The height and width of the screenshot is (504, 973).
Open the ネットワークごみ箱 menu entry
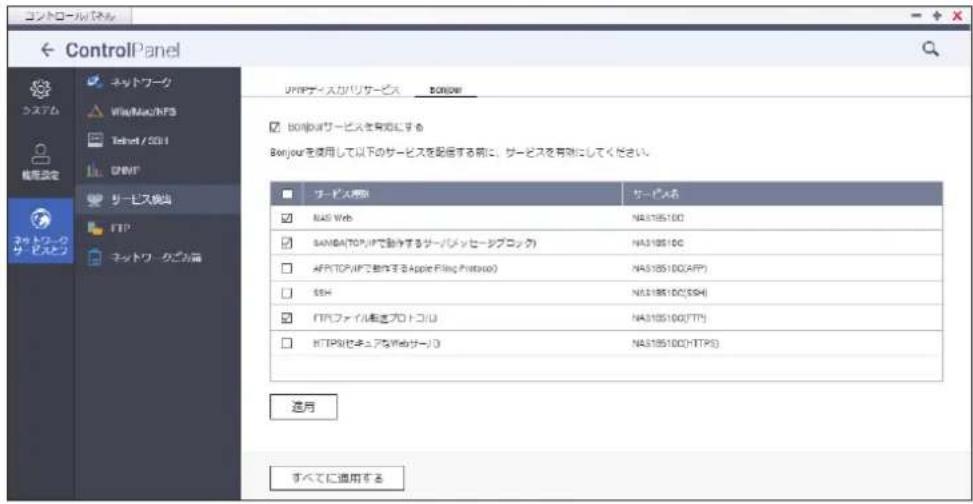(x=158, y=258)
